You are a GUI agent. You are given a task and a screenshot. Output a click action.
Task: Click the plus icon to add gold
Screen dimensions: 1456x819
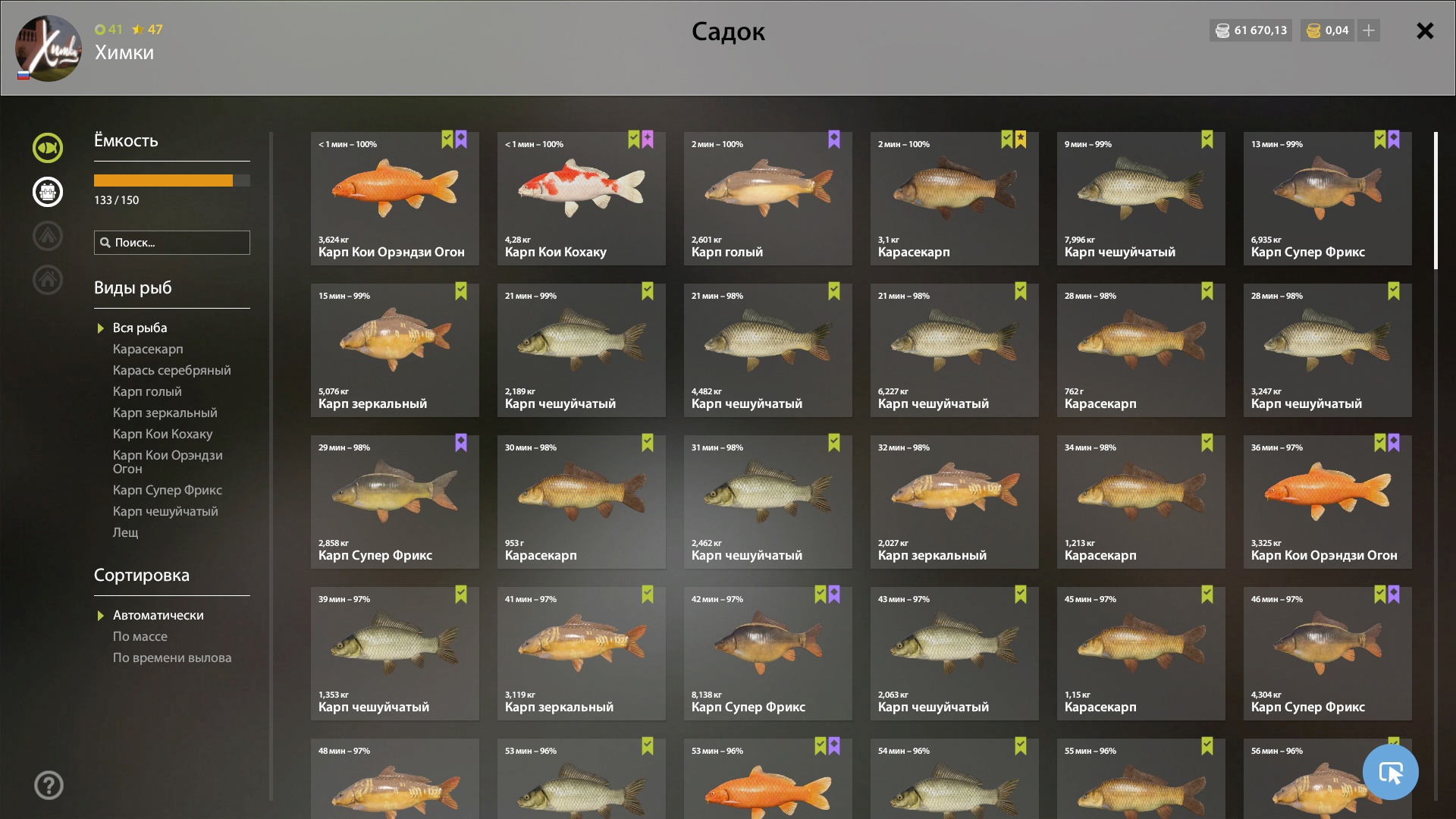pyautogui.click(x=1369, y=30)
